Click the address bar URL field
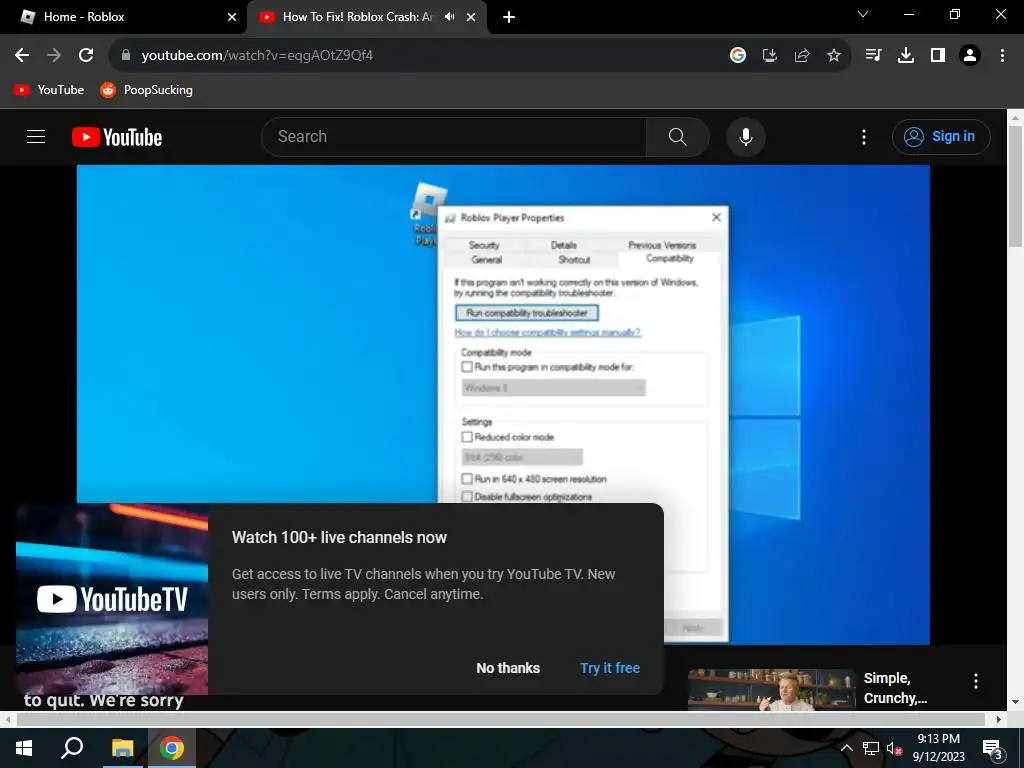The image size is (1024, 768). click(x=418, y=56)
